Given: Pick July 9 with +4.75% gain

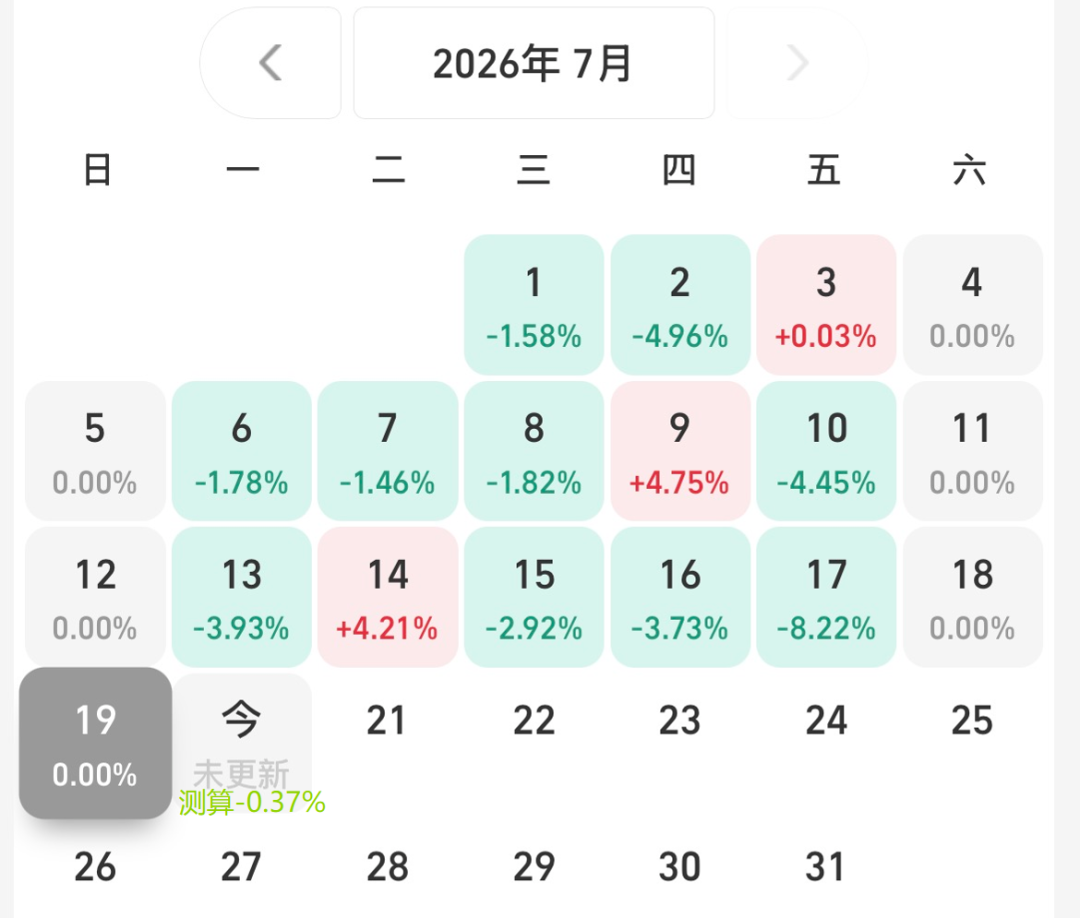Looking at the screenshot, I should (681, 451).
